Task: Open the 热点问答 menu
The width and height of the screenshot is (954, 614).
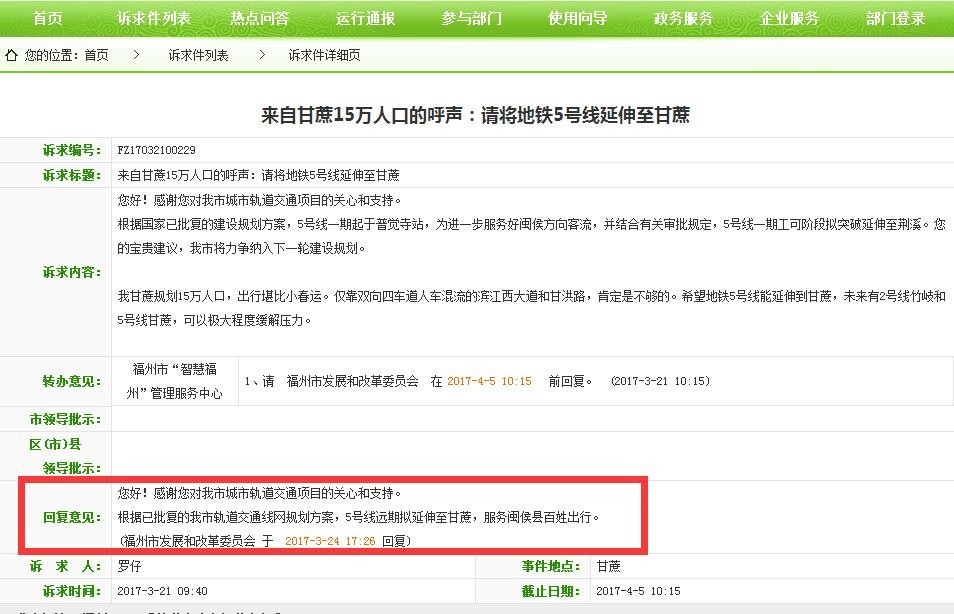Action: pyautogui.click(x=258, y=17)
